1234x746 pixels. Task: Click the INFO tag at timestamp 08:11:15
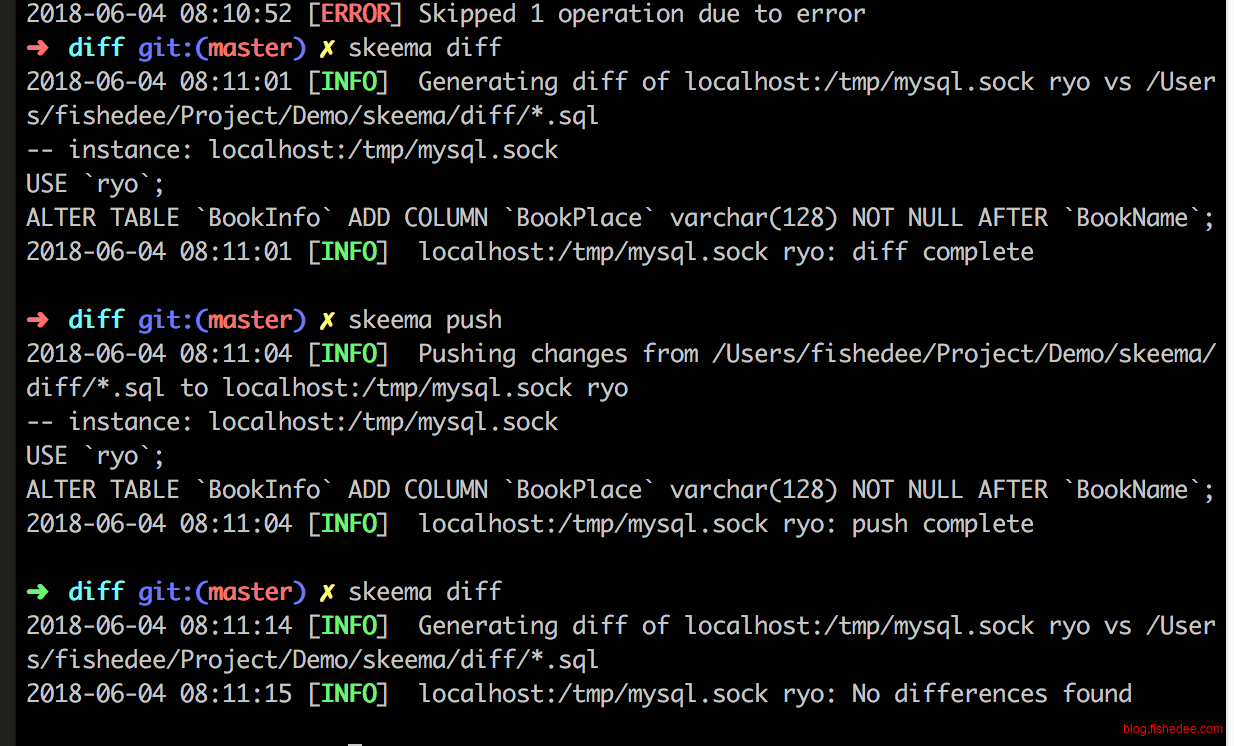pyautogui.click(x=348, y=694)
